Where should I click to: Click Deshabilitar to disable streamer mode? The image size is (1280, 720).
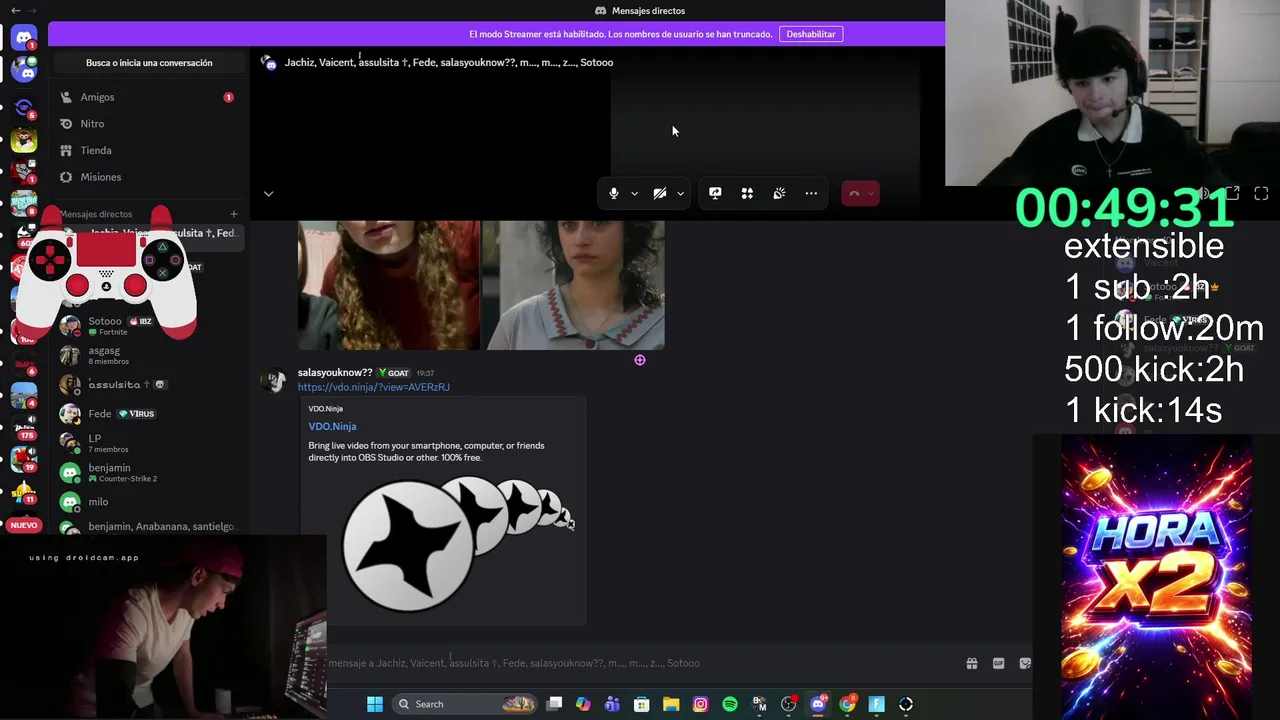click(x=811, y=34)
